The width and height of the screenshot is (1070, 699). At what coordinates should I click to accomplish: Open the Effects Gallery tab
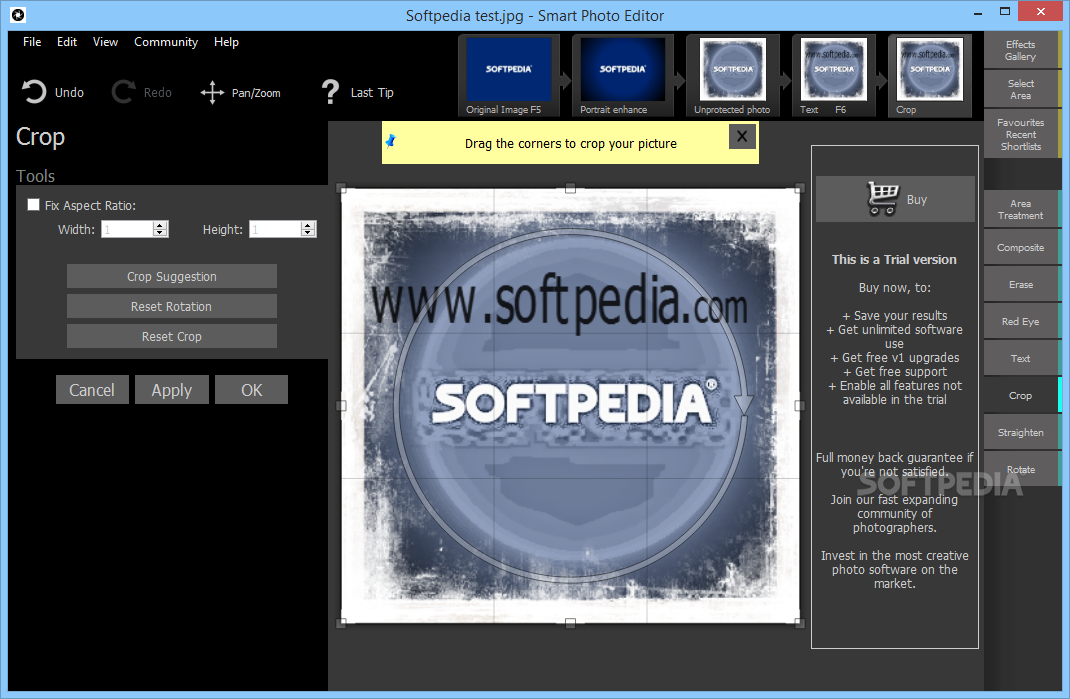(x=1021, y=51)
